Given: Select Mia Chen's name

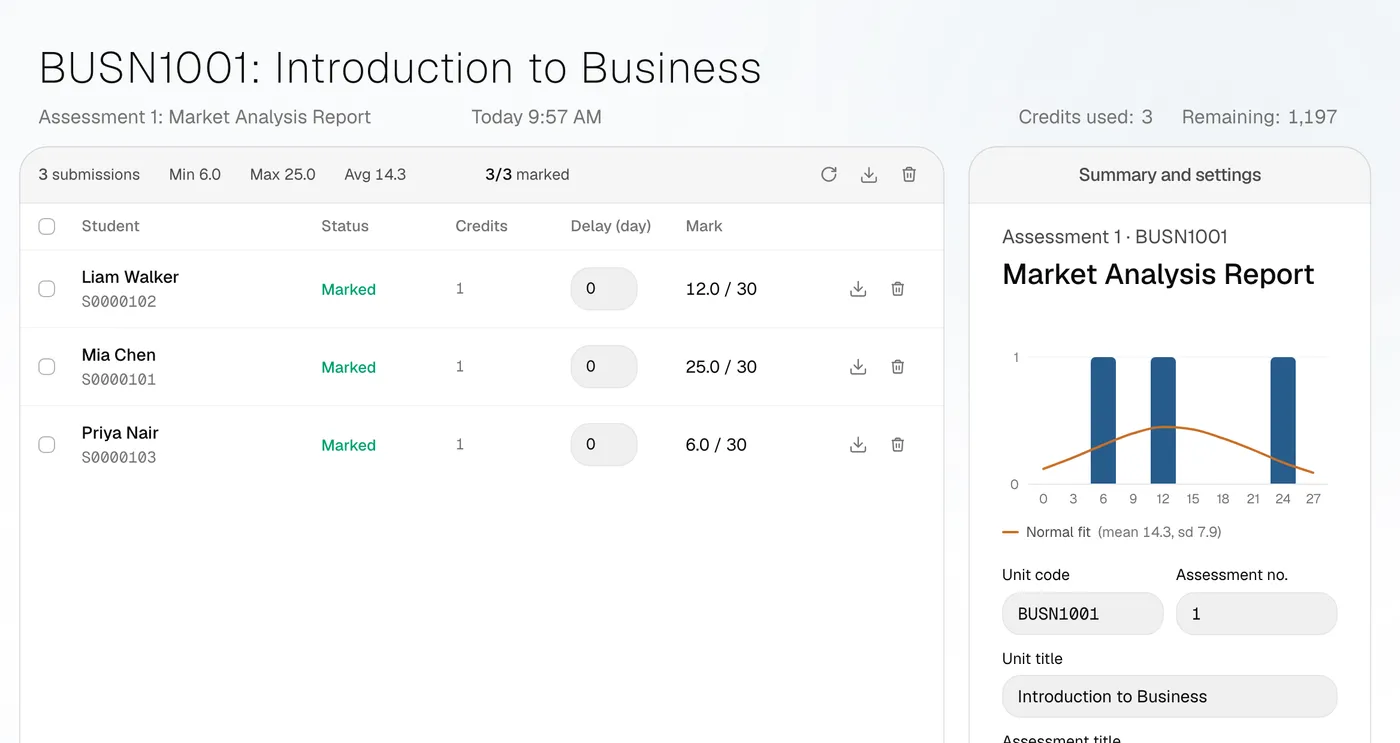Looking at the screenshot, I should pyautogui.click(x=119, y=355).
